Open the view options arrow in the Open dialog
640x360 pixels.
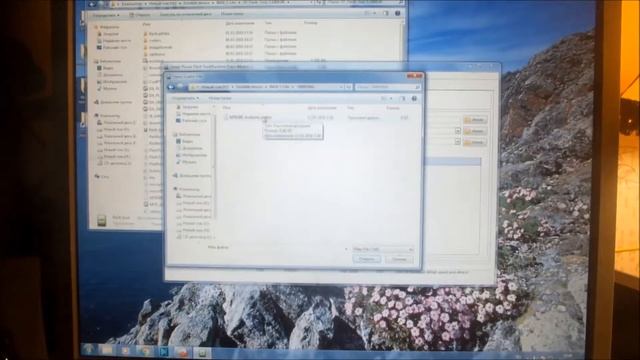click(391, 99)
